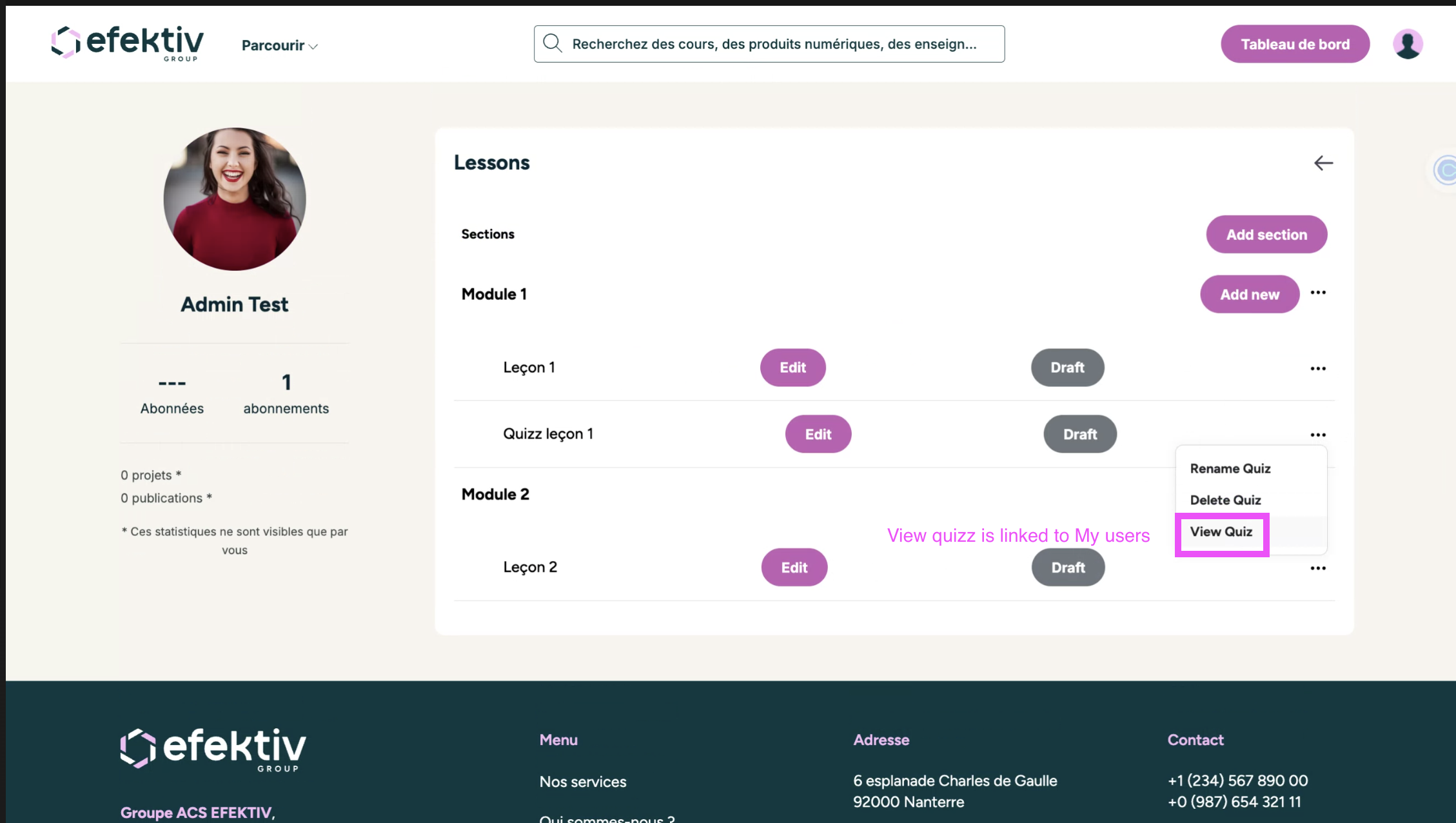This screenshot has width=1456, height=823.
Task: Open Nos services footer link
Action: (582, 782)
